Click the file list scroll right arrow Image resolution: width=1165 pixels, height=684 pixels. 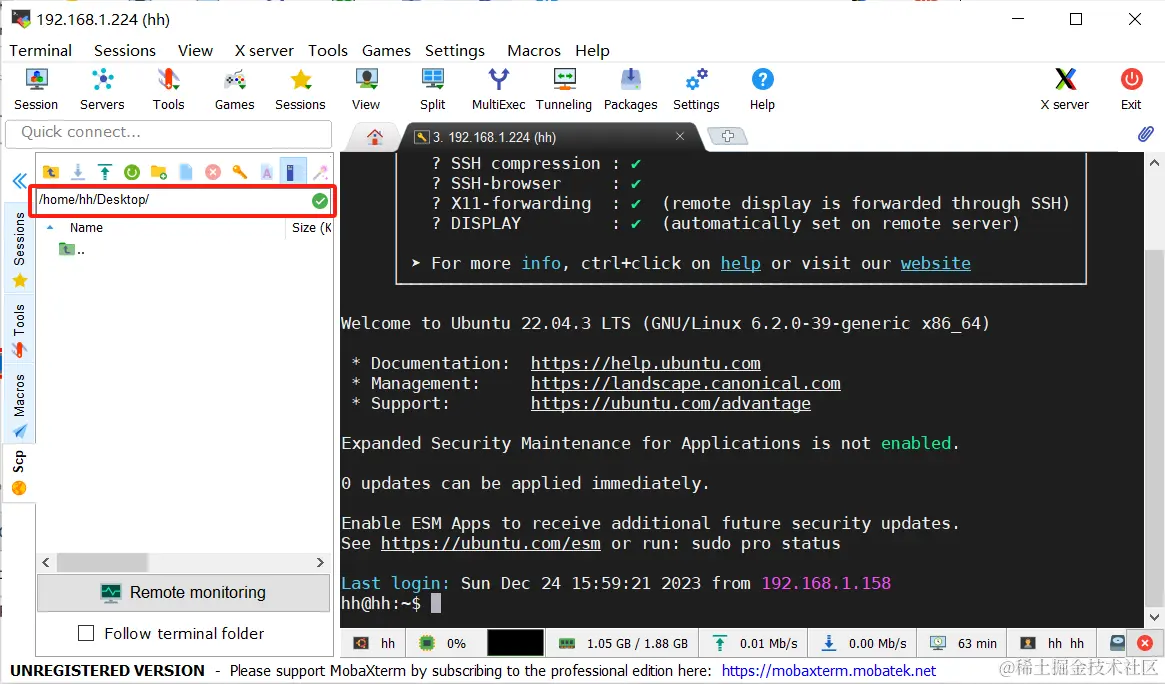(320, 562)
